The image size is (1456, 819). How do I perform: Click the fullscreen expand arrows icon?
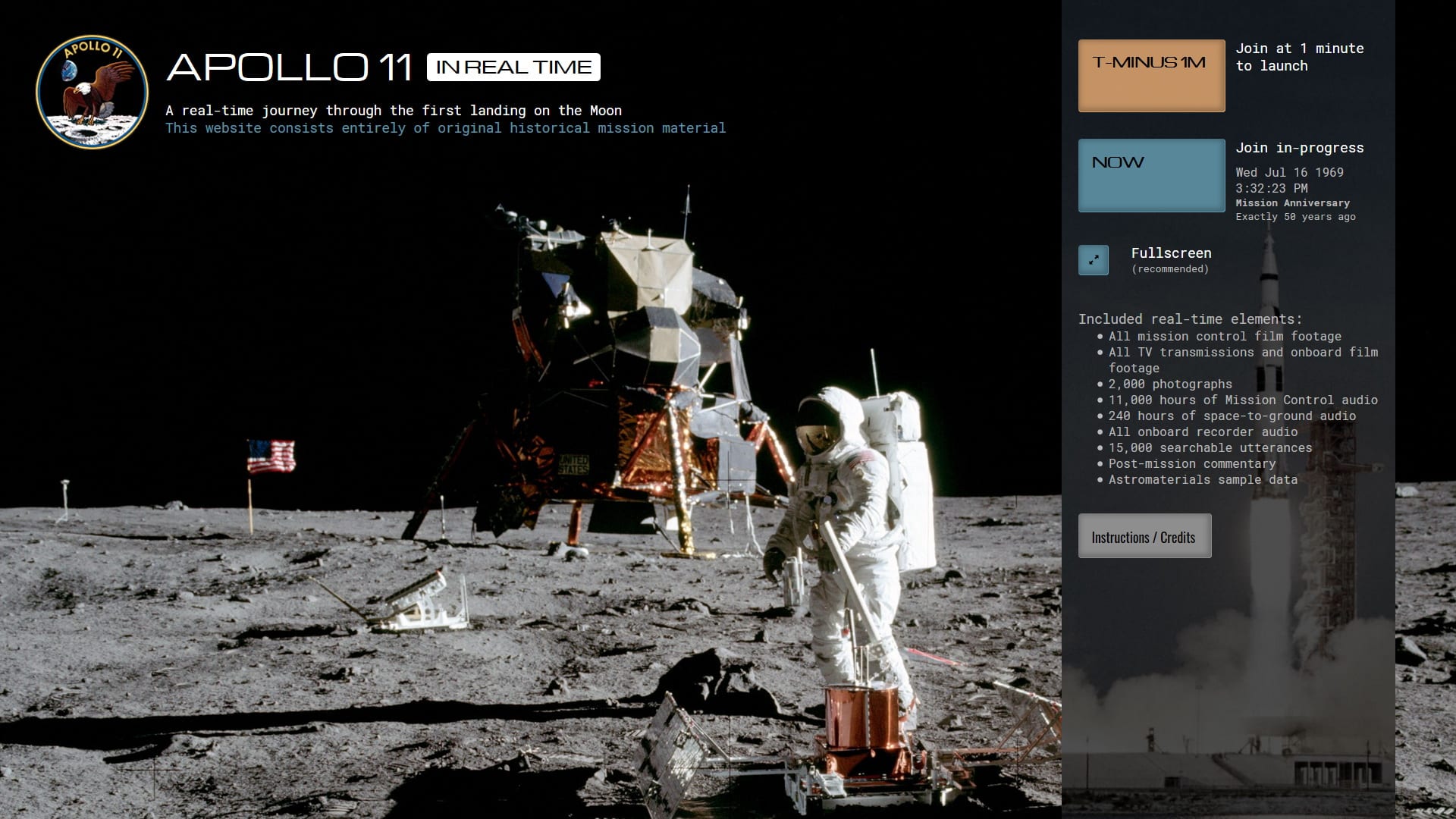pyautogui.click(x=1093, y=260)
